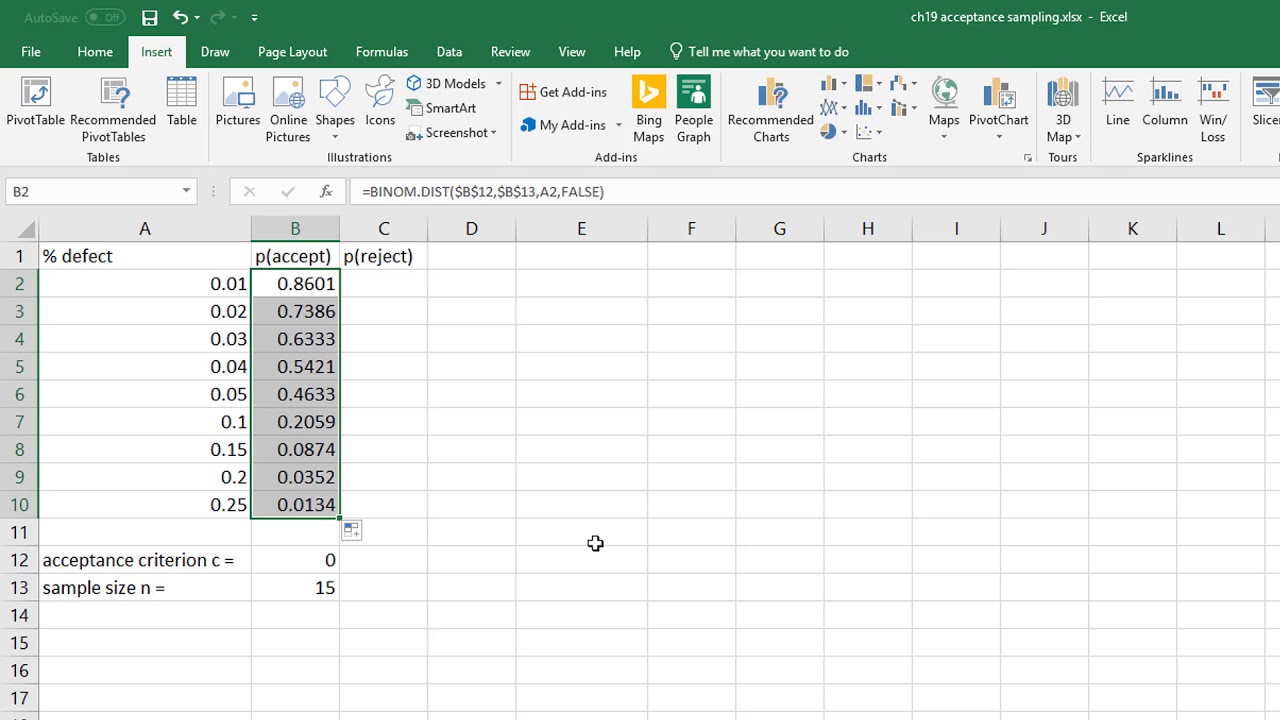Toggle AutoSave switch
The width and height of the screenshot is (1280, 720).
(104, 17)
